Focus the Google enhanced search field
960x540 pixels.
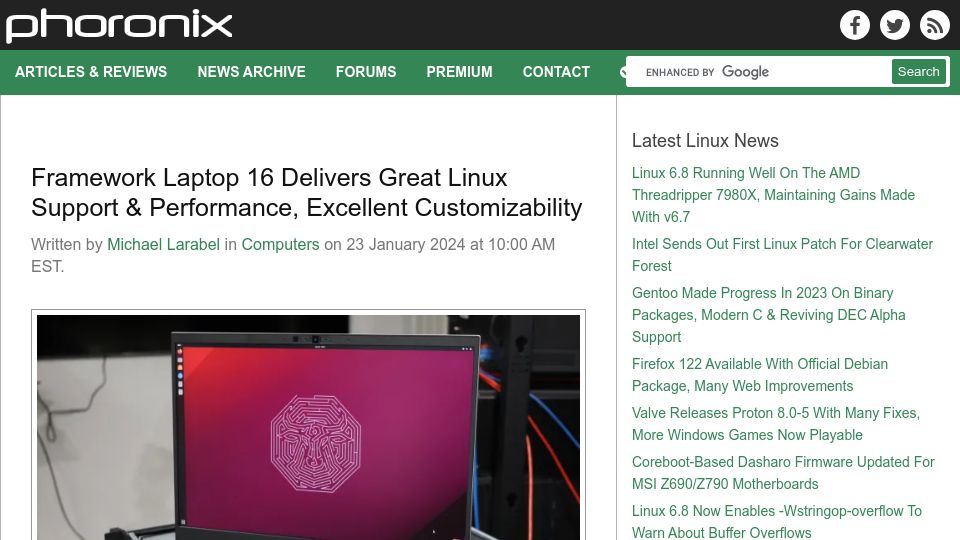coord(759,72)
